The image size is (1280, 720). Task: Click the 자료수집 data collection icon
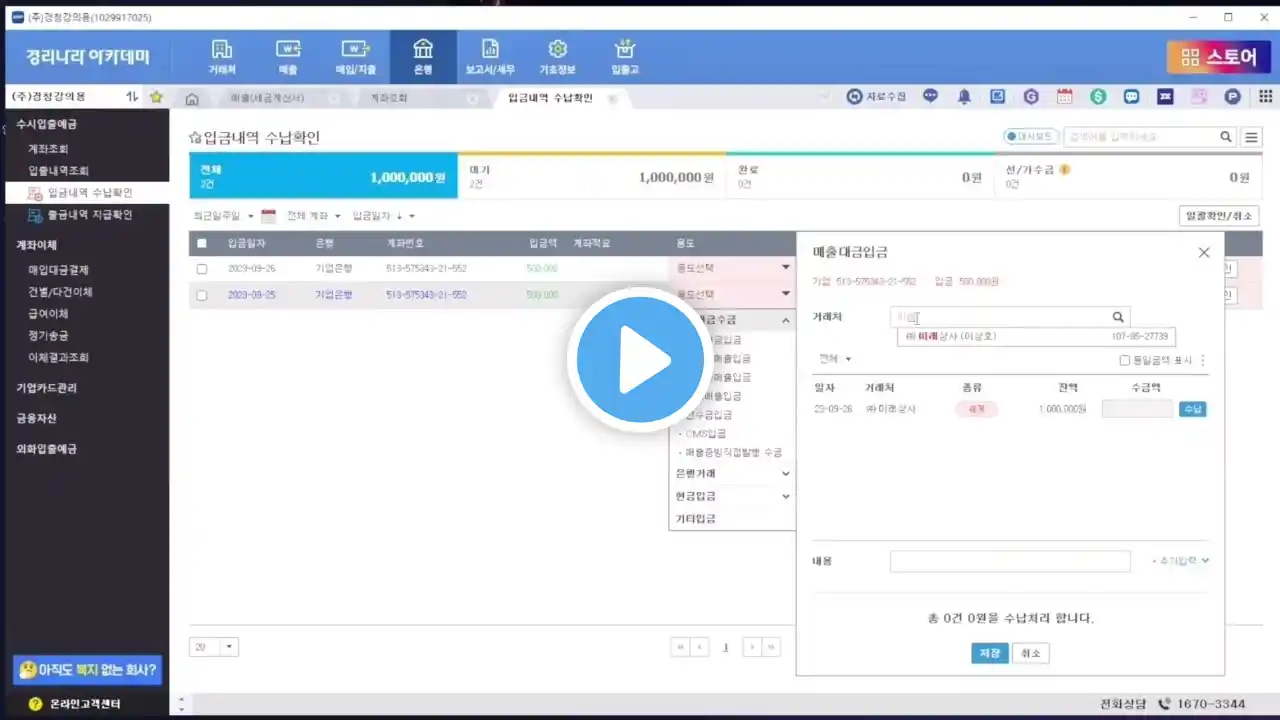point(876,97)
